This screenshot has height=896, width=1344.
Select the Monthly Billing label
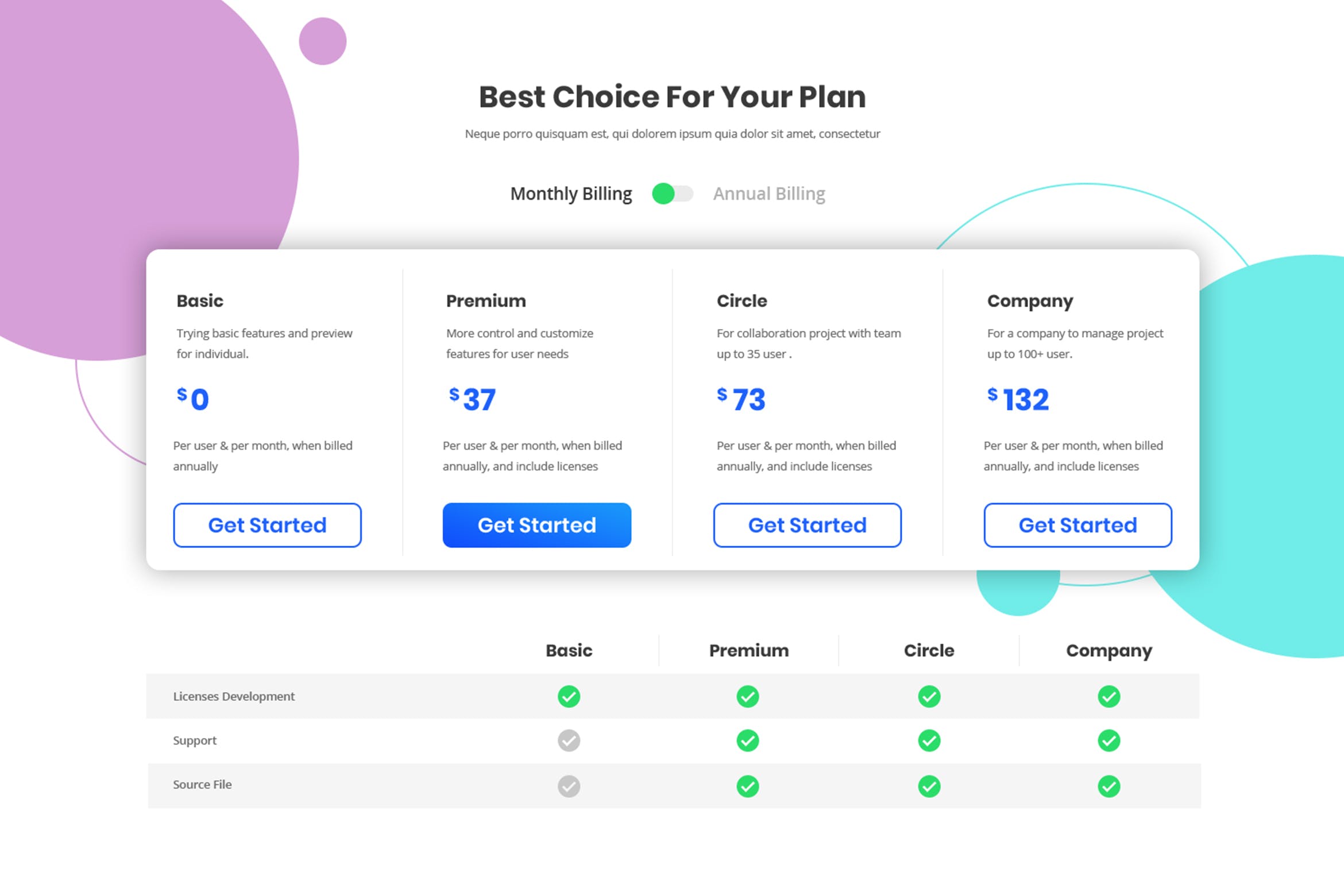click(570, 194)
